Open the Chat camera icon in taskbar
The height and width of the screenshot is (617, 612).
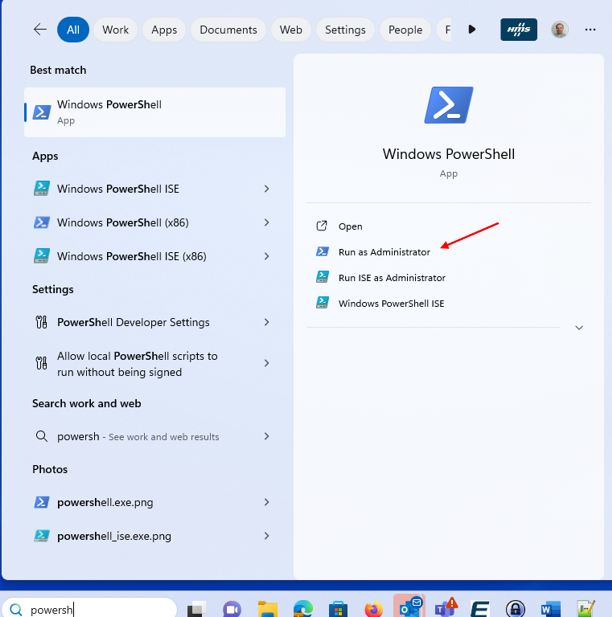232,609
